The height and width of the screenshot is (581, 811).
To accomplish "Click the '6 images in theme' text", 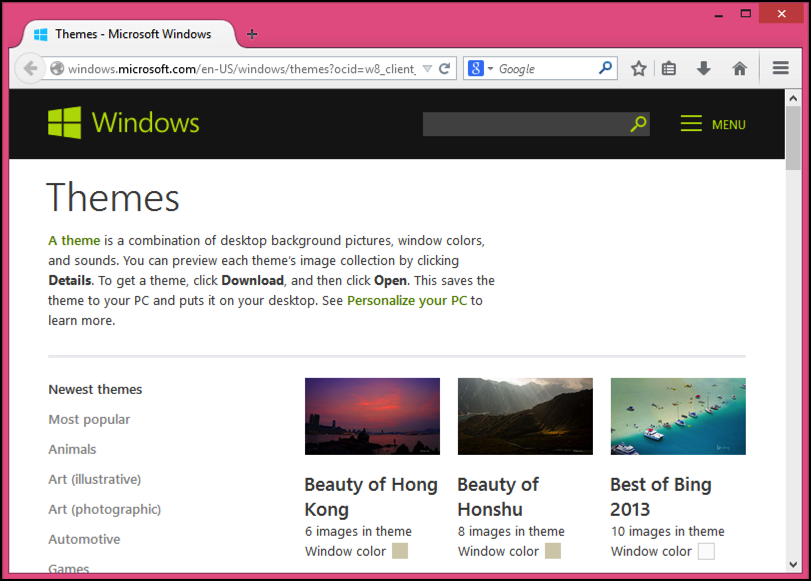I will 358,531.
